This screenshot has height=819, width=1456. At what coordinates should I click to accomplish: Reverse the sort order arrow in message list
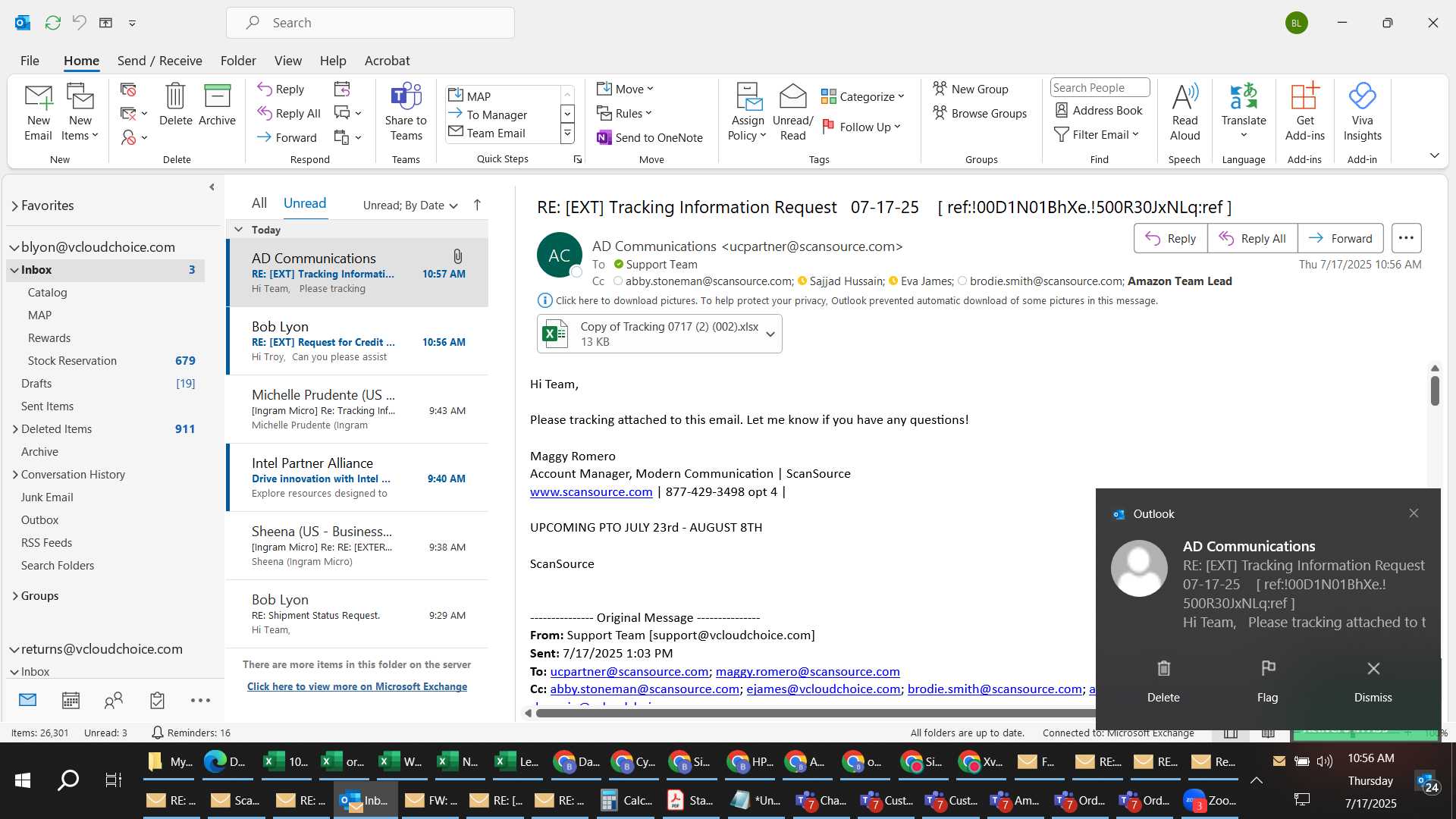[477, 205]
